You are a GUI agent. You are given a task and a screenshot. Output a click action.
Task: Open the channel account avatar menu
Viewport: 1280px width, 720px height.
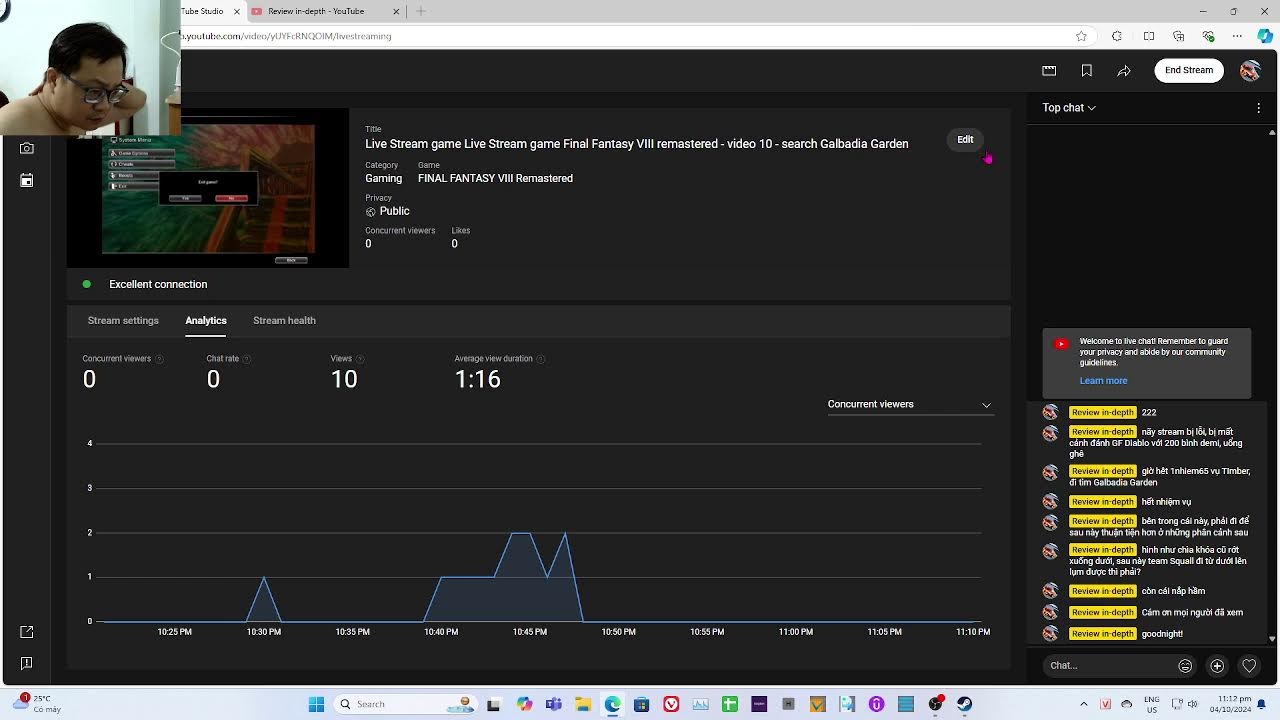(1250, 70)
